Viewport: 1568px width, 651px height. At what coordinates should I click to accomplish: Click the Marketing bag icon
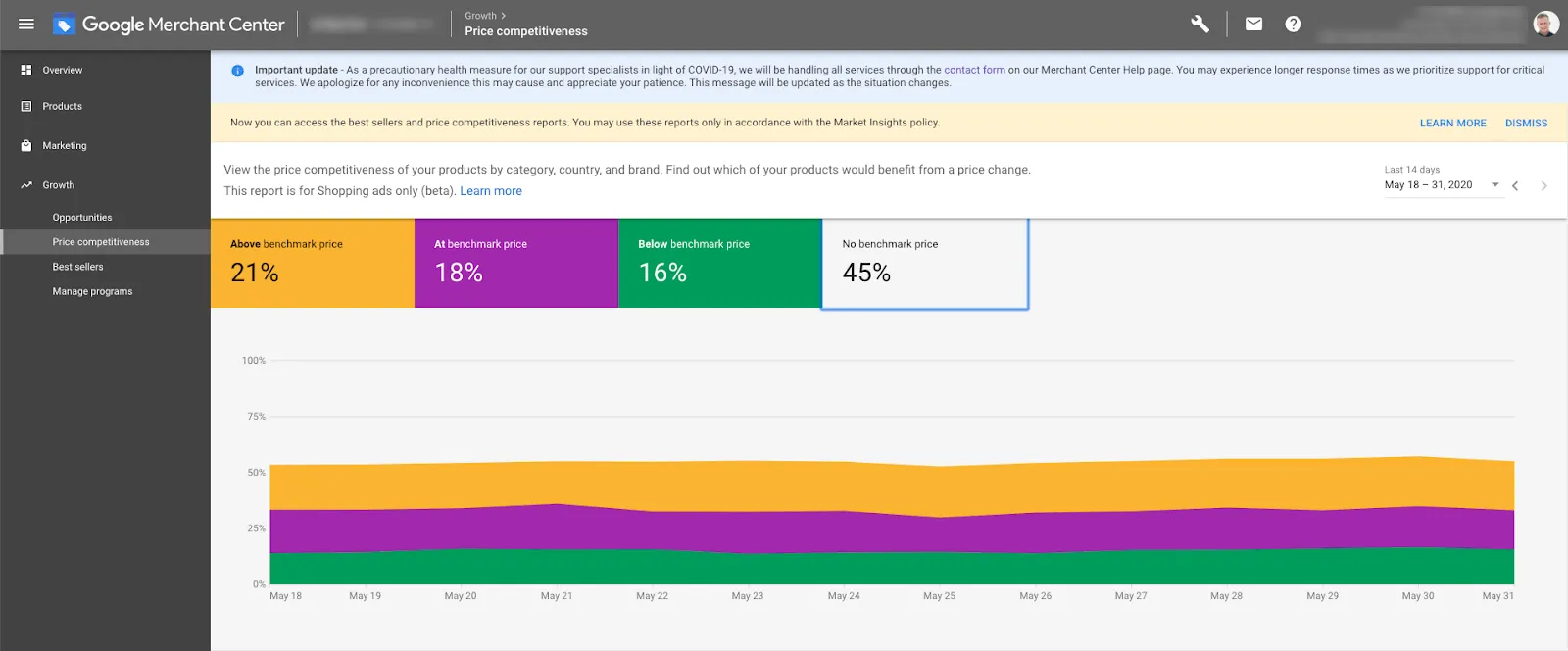coord(26,145)
